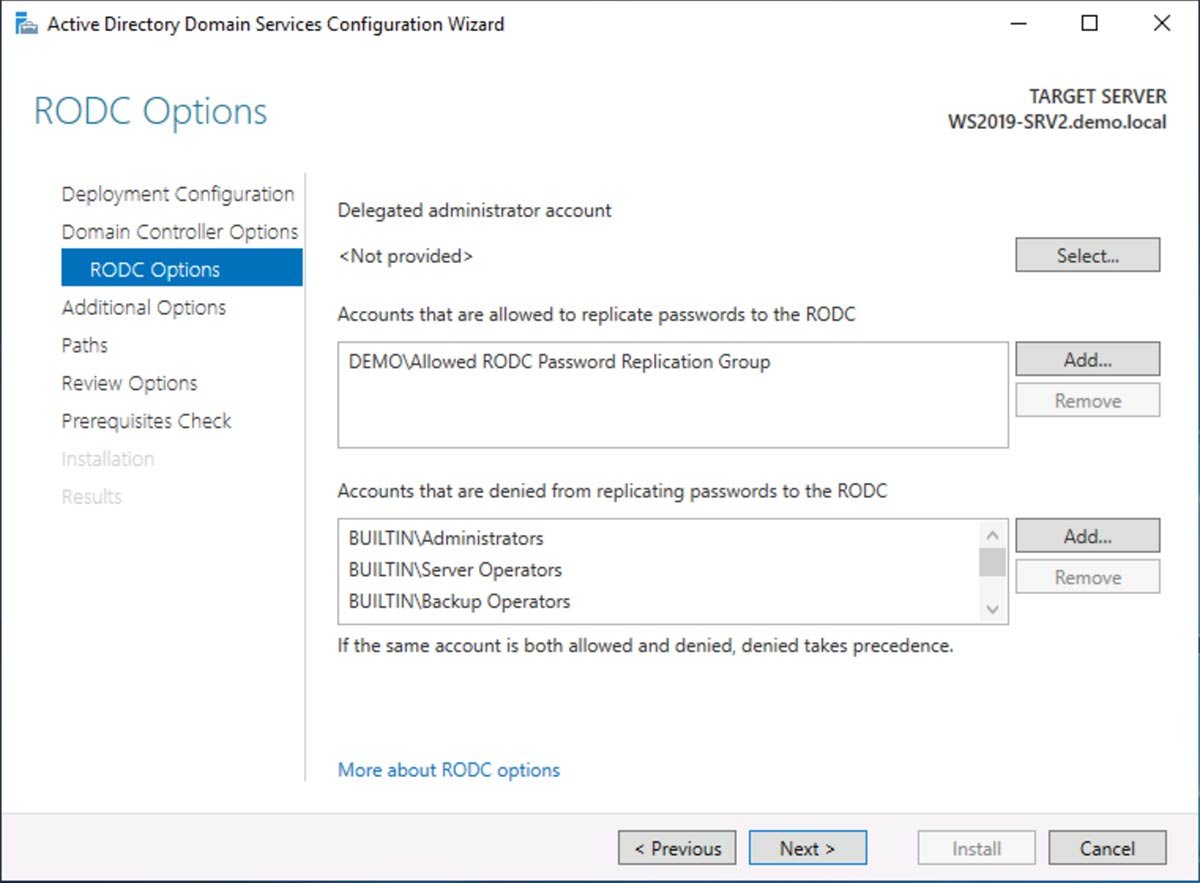Open the Prerequisites Check step
Screen dimensions: 1200x883
pyautogui.click(x=146, y=422)
